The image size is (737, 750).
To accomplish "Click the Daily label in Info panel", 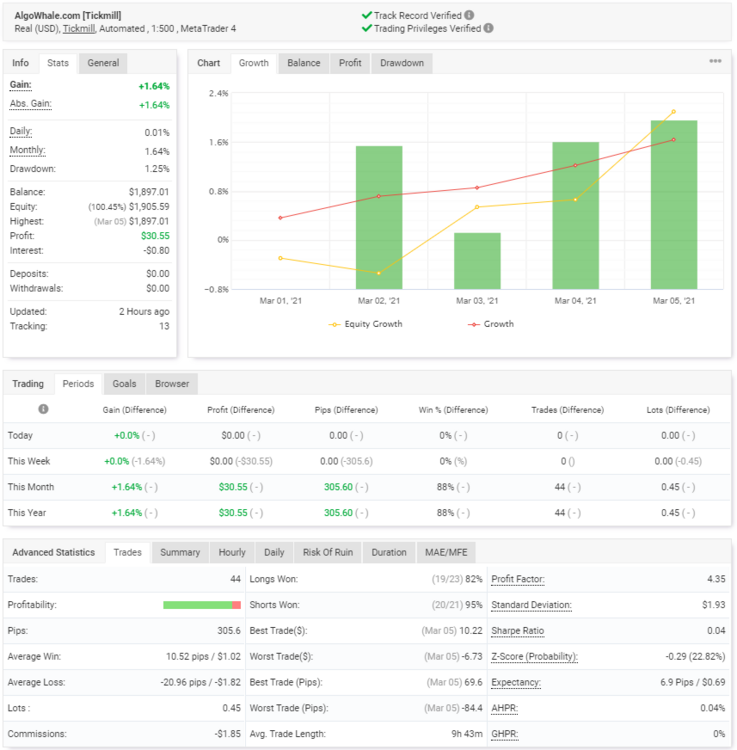I will [21, 132].
